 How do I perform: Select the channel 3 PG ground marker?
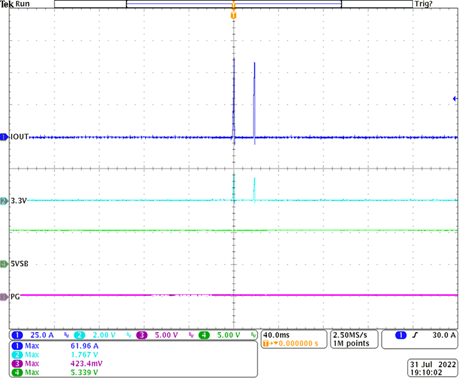click(x=4, y=297)
